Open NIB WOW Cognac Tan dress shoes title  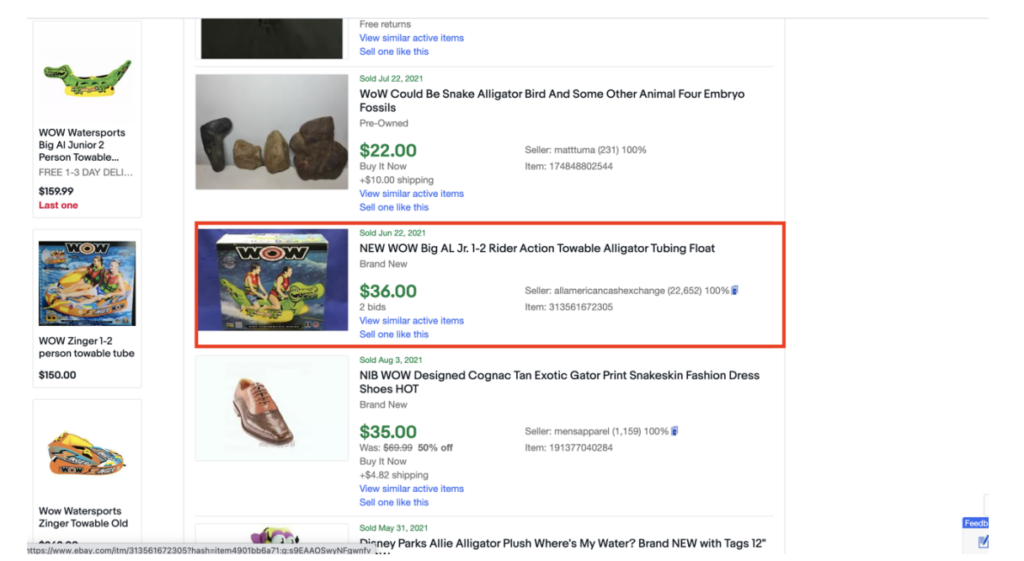(x=559, y=382)
